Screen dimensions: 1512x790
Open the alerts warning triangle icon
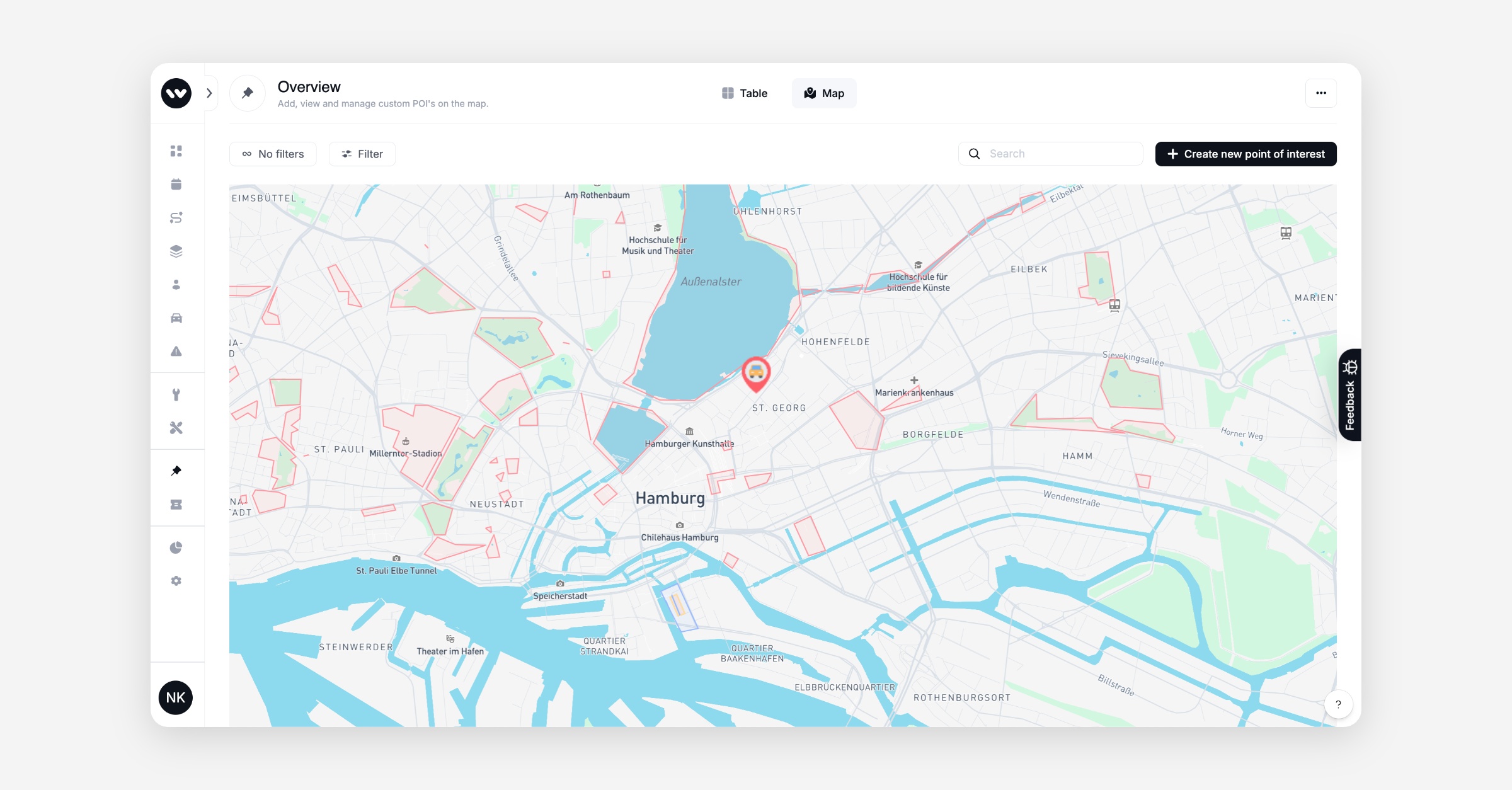coord(176,352)
